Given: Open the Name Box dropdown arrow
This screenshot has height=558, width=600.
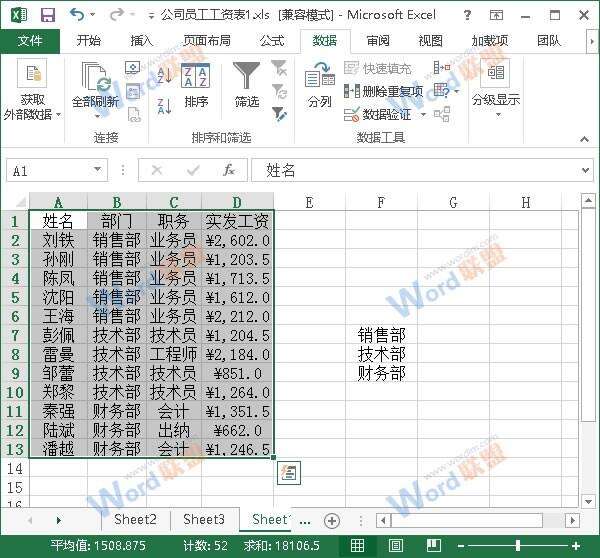Looking at the screenshot, I should coord(98,170).
